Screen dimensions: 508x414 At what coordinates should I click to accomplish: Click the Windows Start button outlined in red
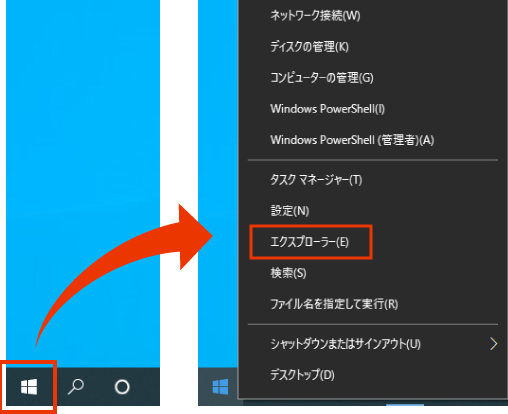(29, 387)
